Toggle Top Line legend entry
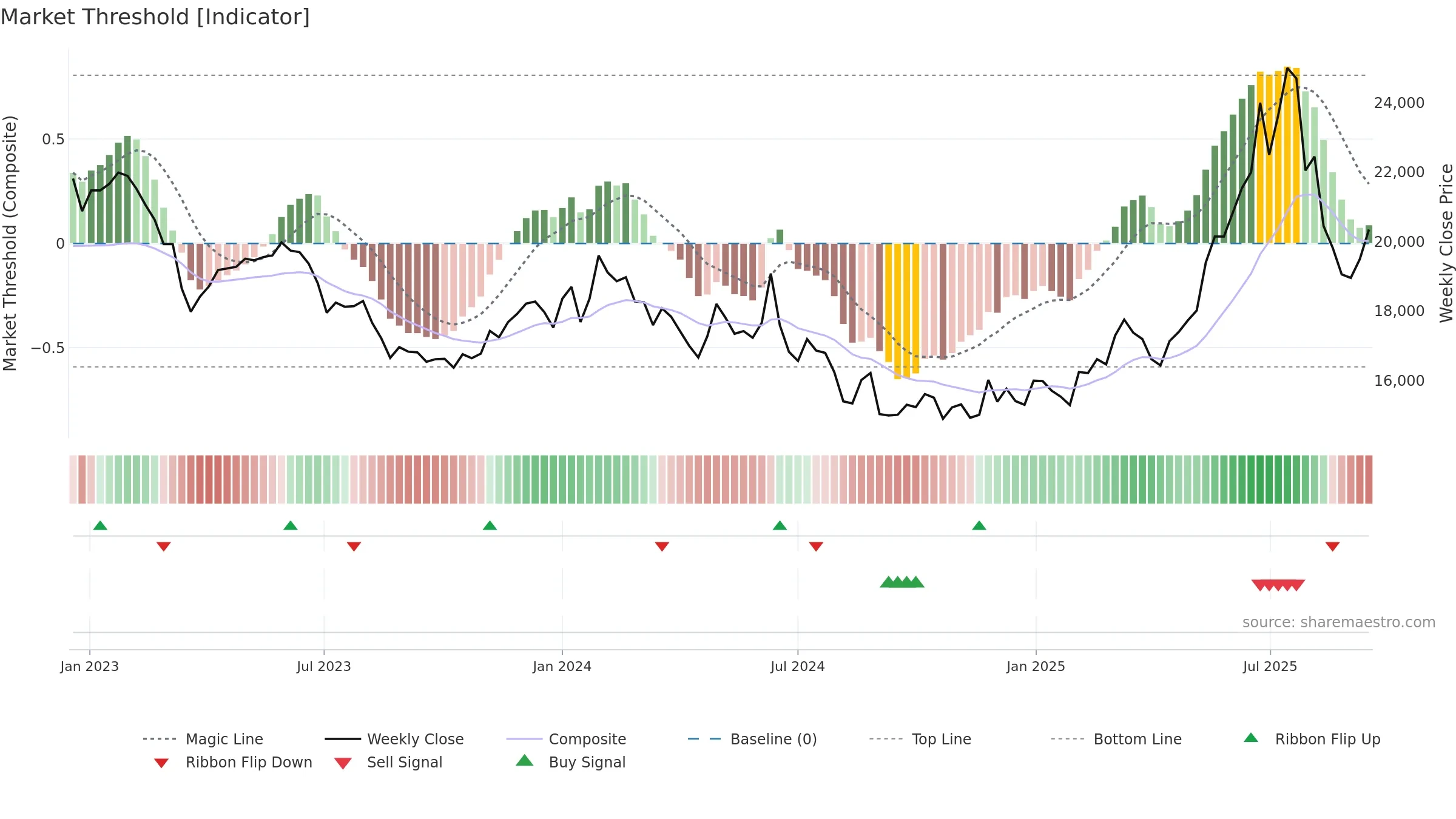This screenshot has width=1456, height=819. coord(920,739)
